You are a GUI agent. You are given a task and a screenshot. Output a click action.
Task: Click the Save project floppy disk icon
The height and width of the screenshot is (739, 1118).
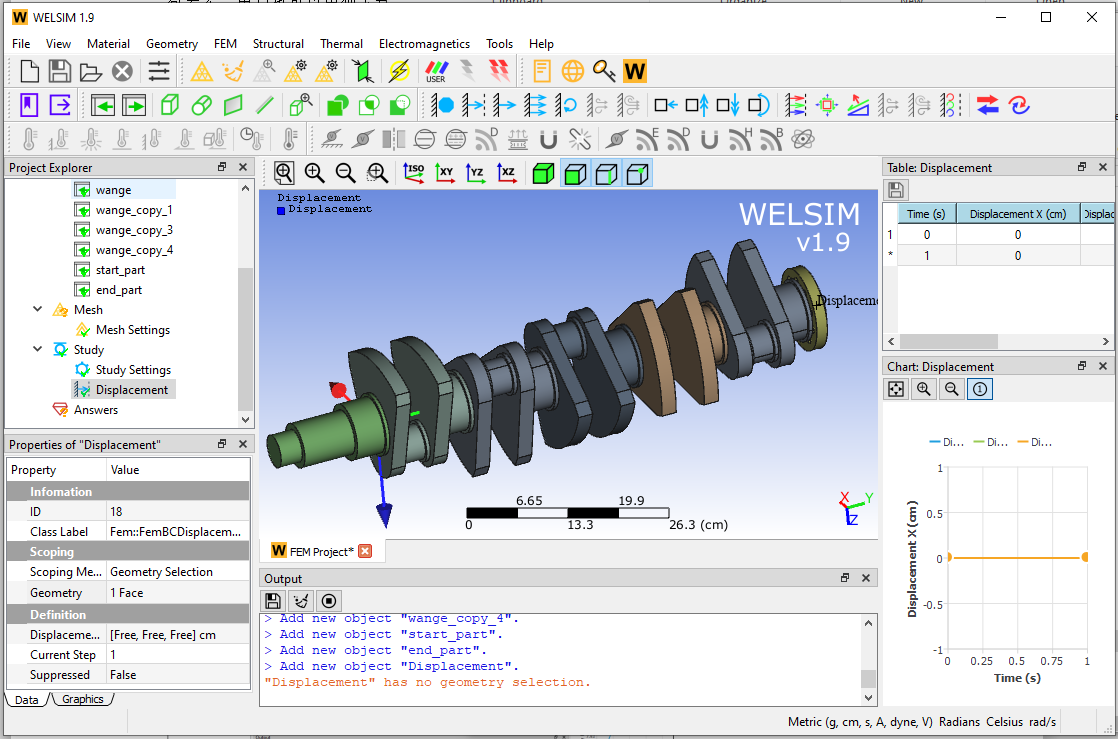point(60,71)
